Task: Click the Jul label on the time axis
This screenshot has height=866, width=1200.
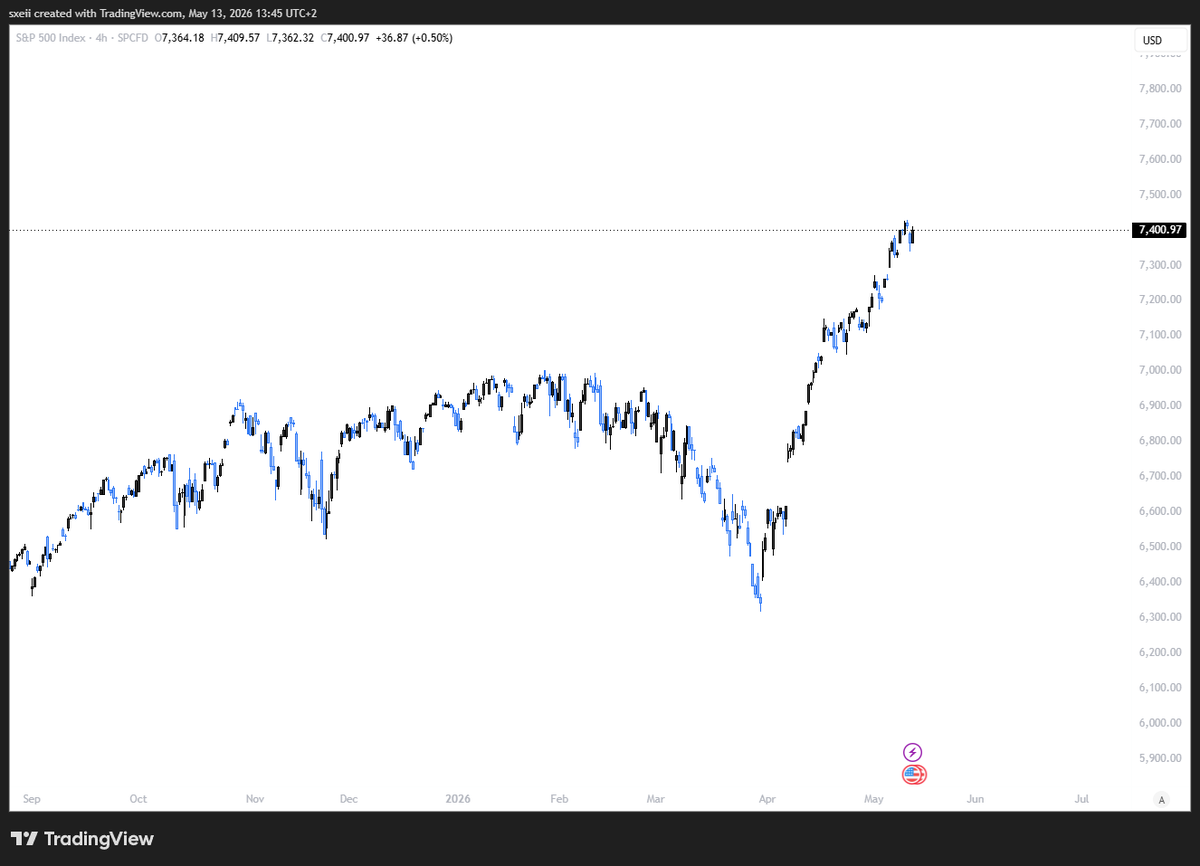Action: pos(1082,799)
